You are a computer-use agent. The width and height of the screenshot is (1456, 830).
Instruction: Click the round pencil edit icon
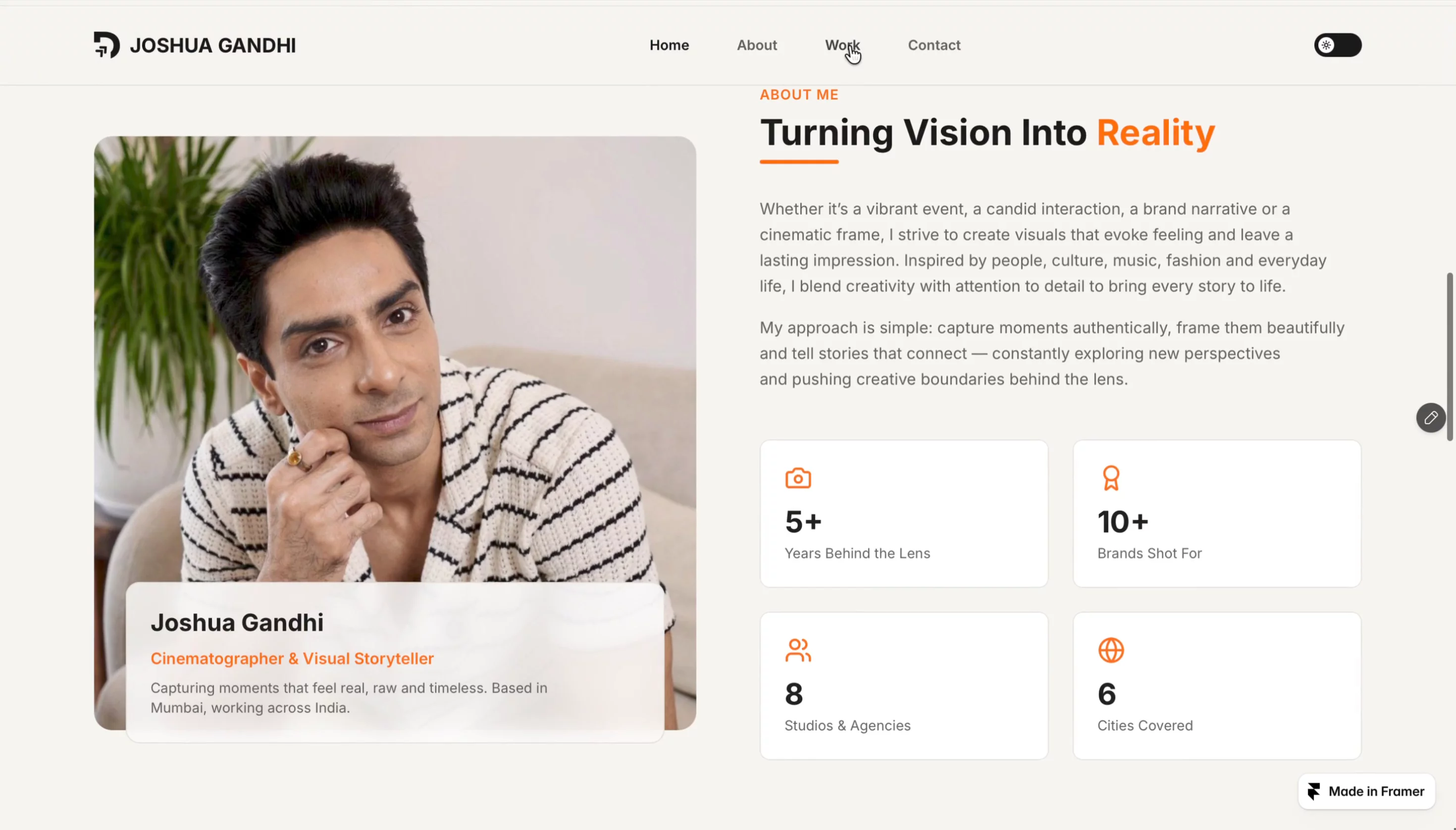1430,418
